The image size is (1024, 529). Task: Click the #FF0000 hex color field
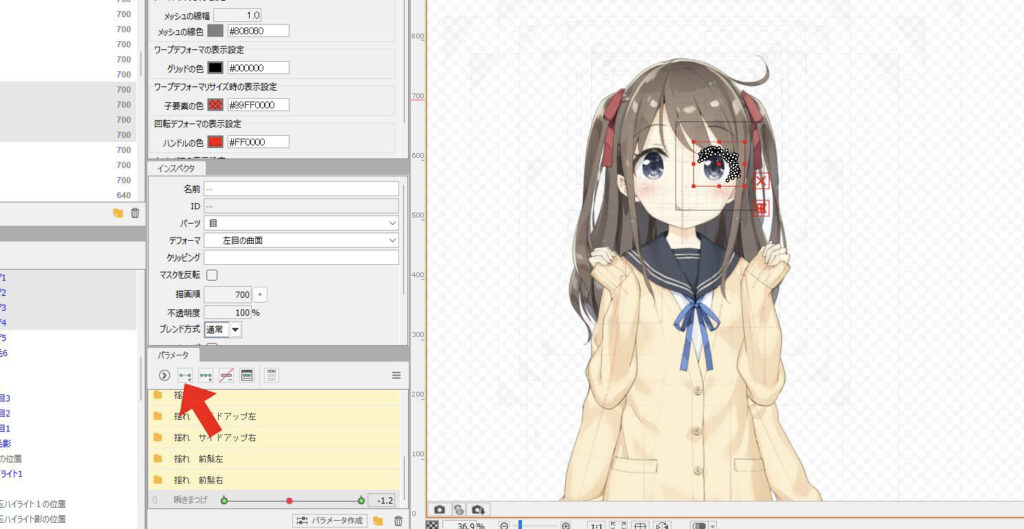pyautogui.click(x=258, y=142)
